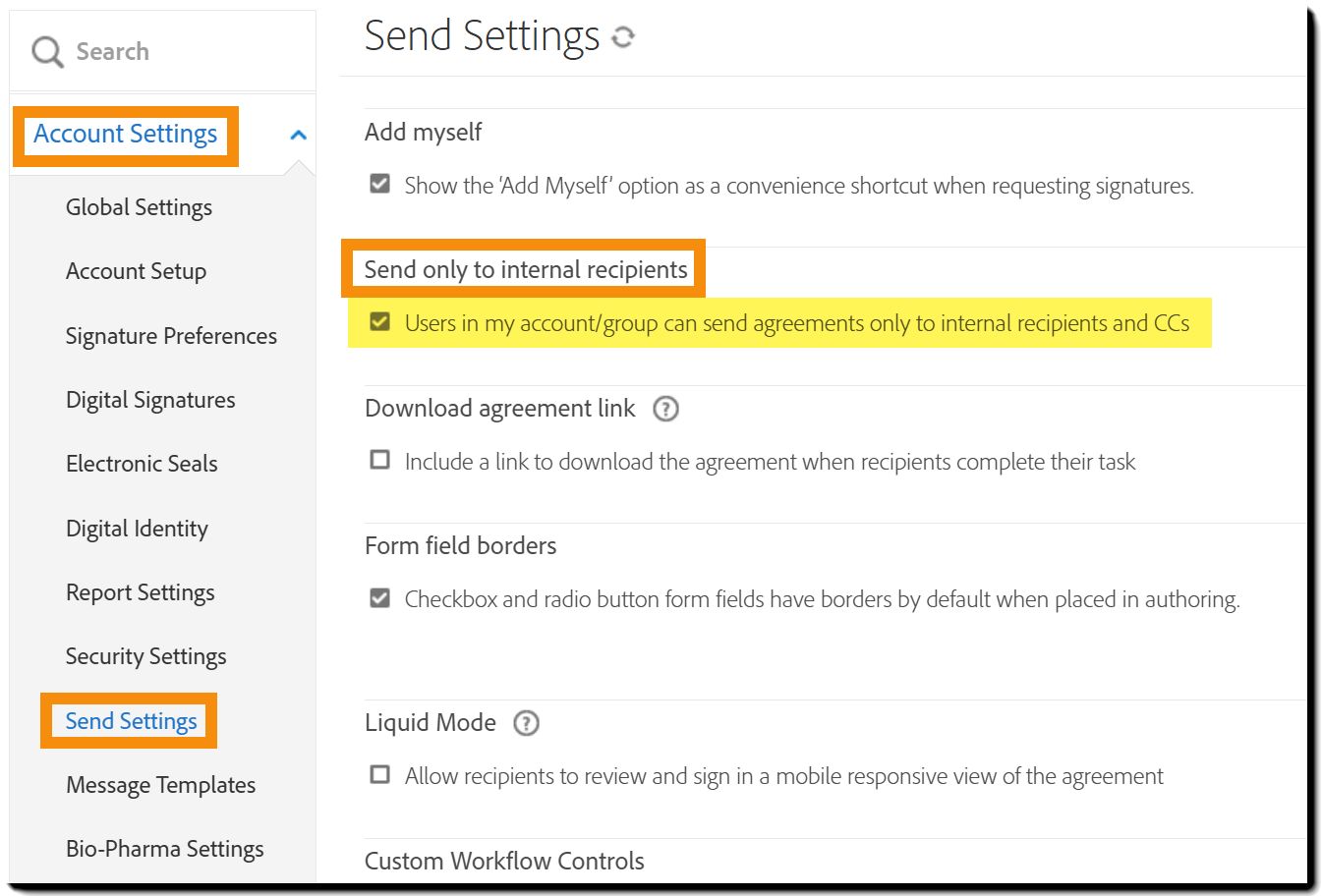The height and width of the screenshot is (896, 1322).
Task: Select Security Settings in sidebar
Action: [x=145, y=656]
